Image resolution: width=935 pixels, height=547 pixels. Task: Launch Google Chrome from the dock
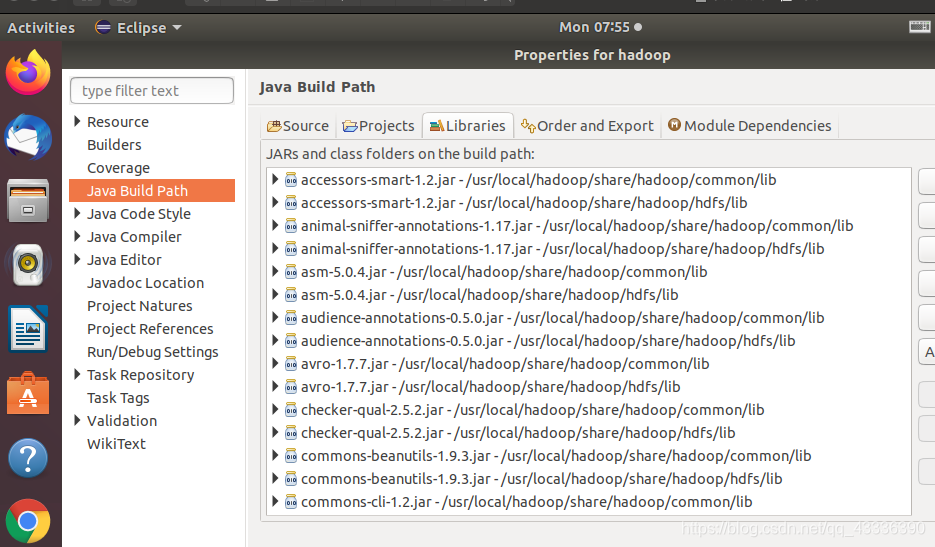[x=28, y=521]
